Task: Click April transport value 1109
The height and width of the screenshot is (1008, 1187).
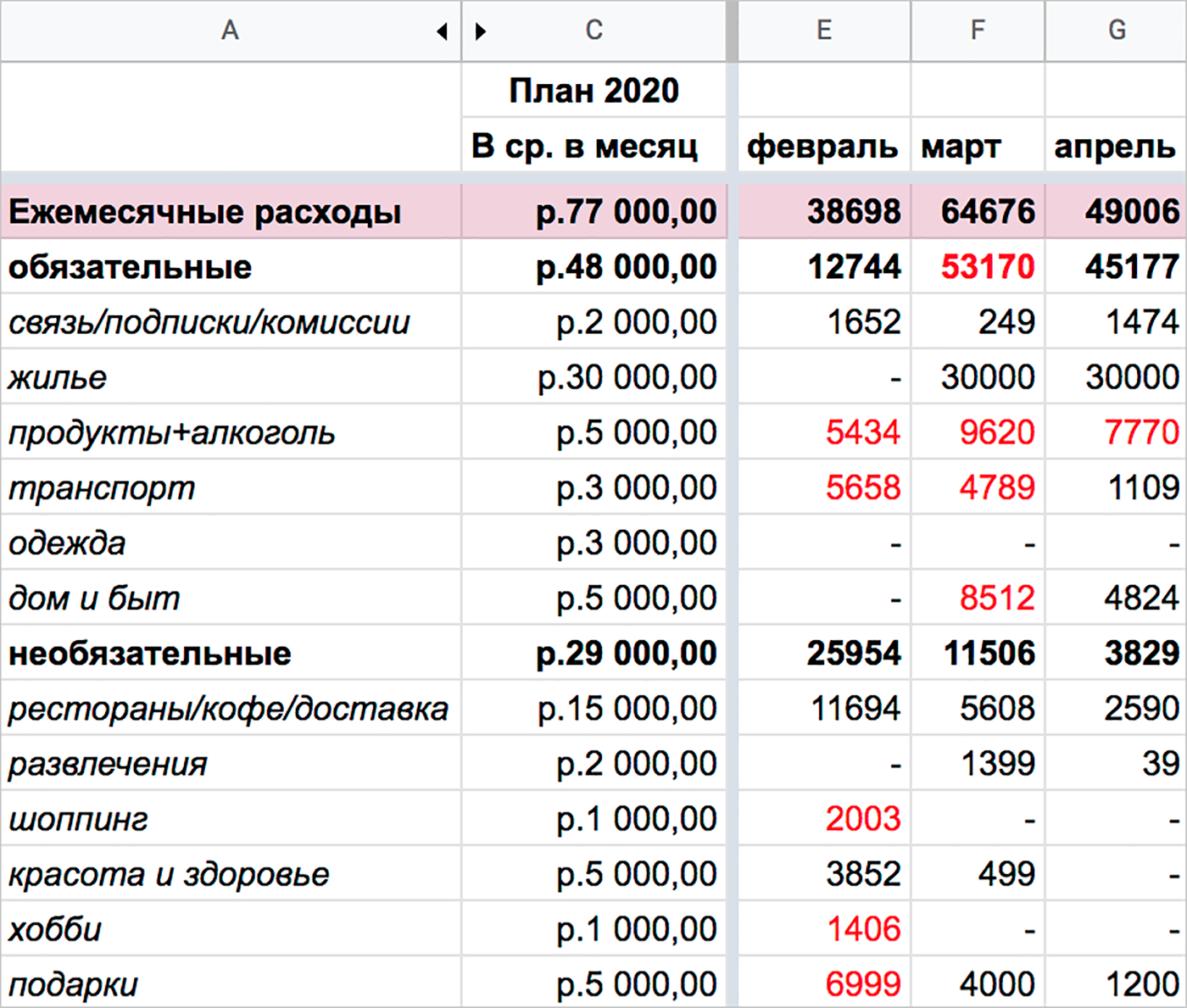Action: coord(1142,487)
